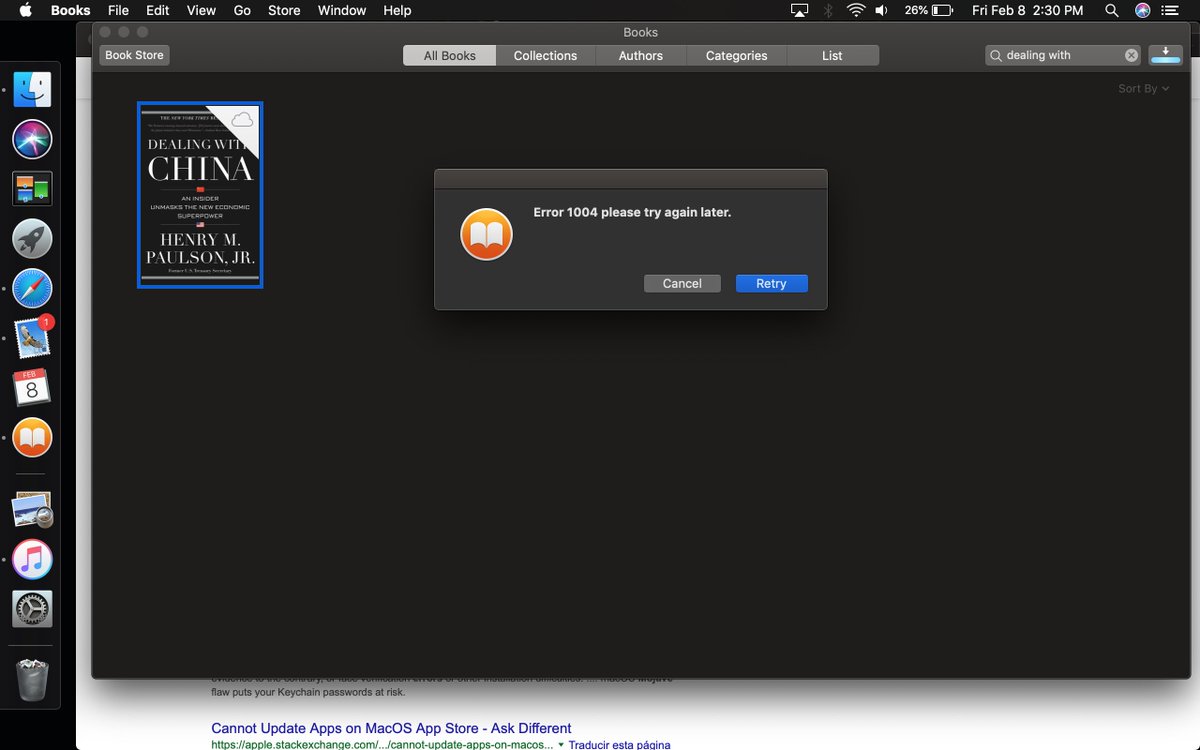Open System Preferences from the dock
Image resolution: width=1200 pixels, height=750 pixels.
click(32, 609)
